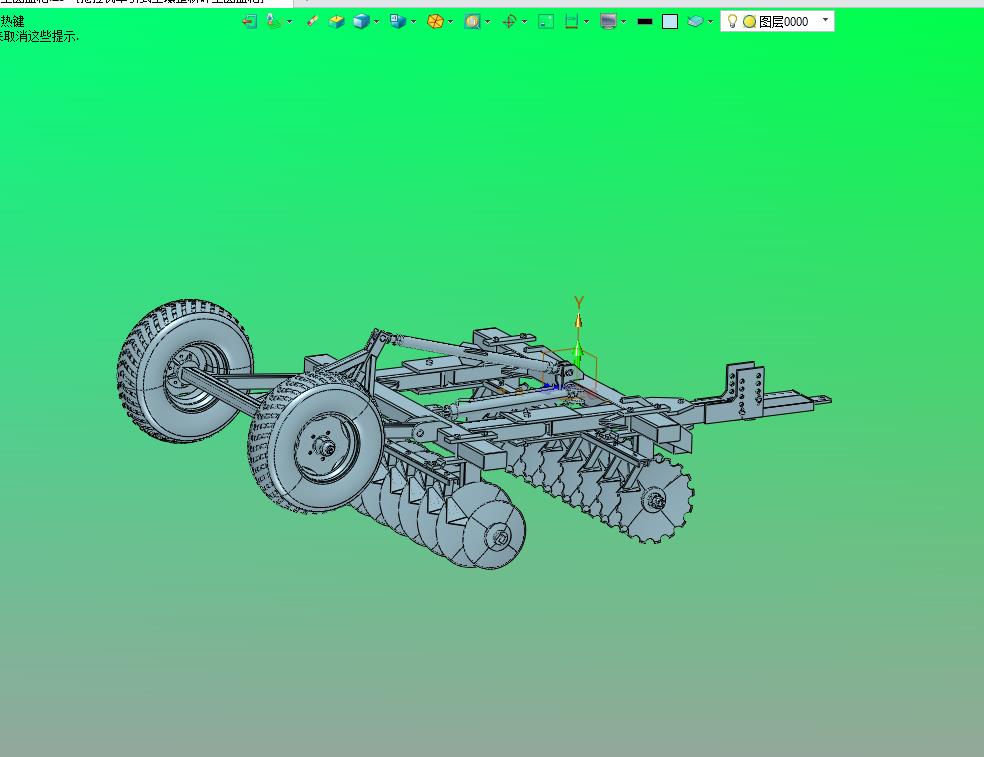The height and width of the screenshot is (757, 984).
Task: Open dropdown next to magnifier zoom icon
Action: (x=488, y=22)
